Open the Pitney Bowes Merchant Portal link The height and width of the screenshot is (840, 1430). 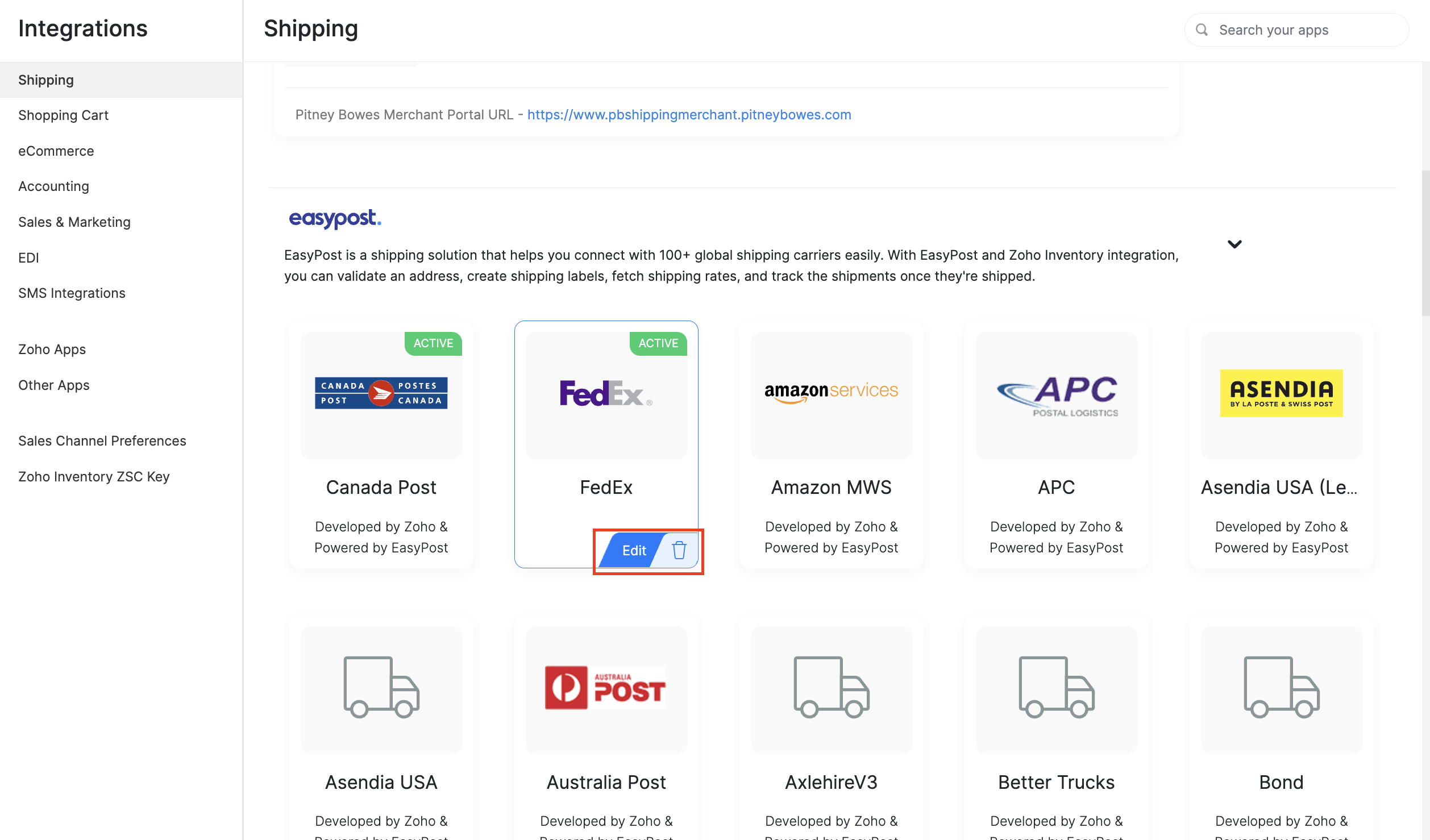(689, 115)
